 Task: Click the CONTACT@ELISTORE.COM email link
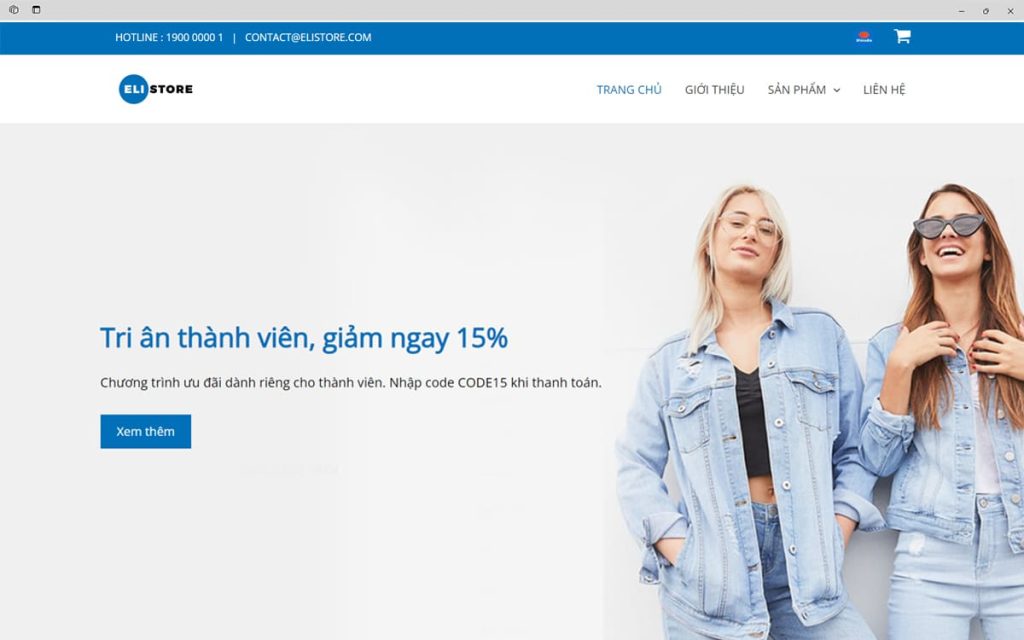pyautogui.click(x=308, y=37)
